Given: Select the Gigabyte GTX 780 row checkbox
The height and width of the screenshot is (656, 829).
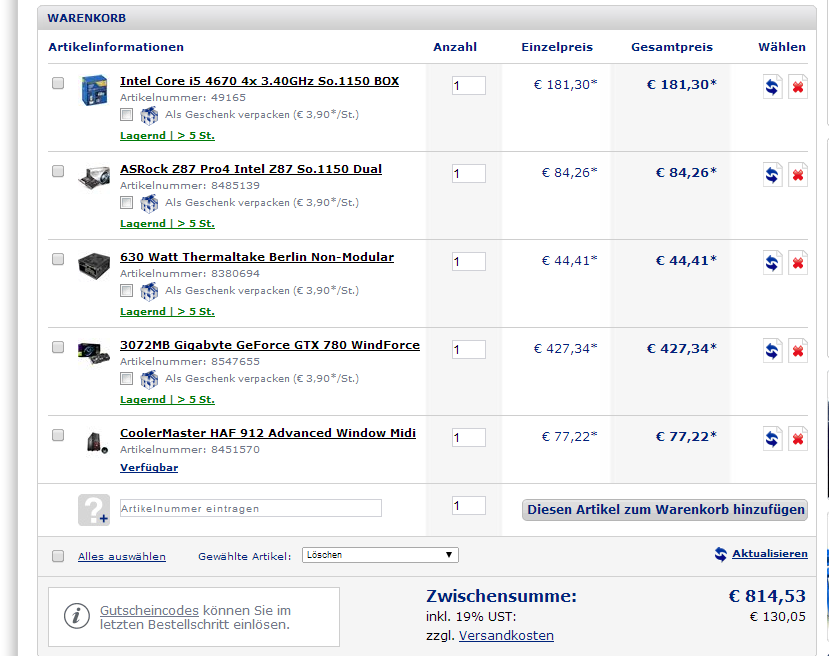Looking at the screenshot, I should point(58,347).
